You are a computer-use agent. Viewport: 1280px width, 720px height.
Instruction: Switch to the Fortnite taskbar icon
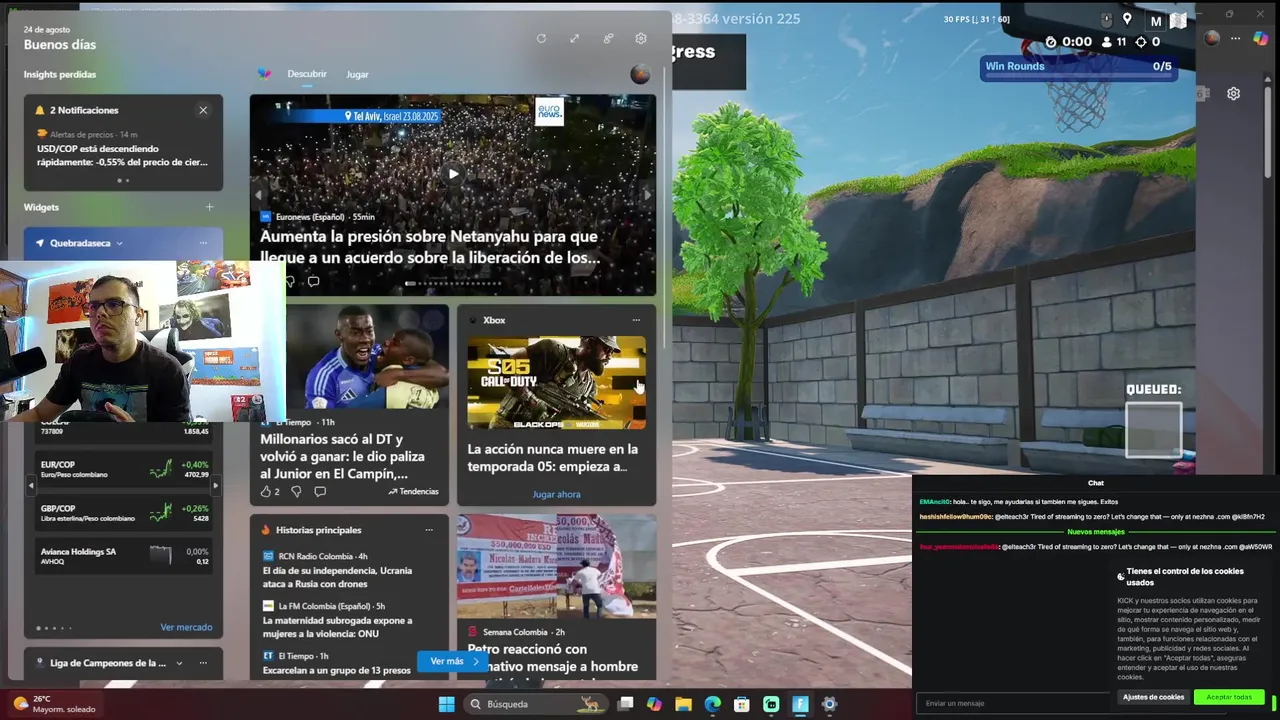[x=800, y=704]
